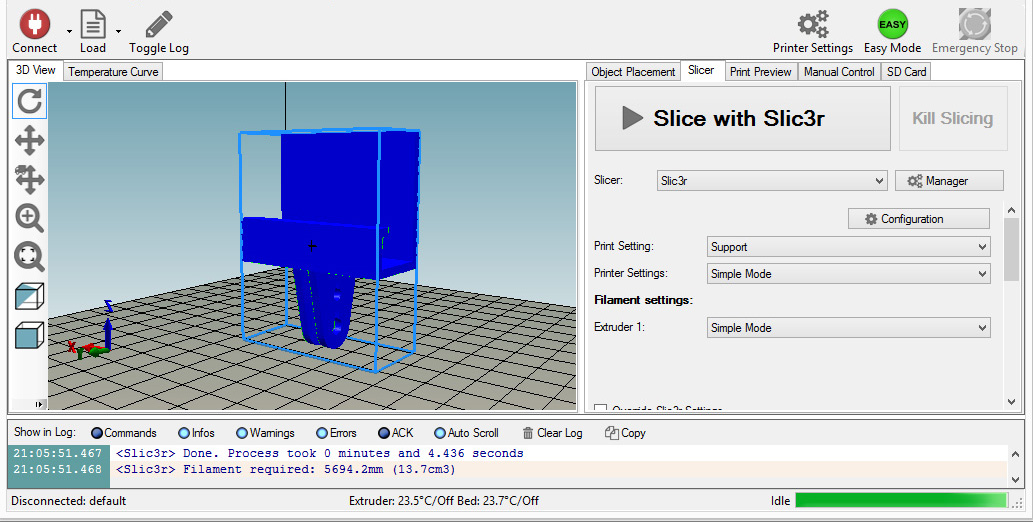The width and height of the screenshot is (1033, 522).
Task: Toggle Commands in the log filter
Action: (124, 433)
